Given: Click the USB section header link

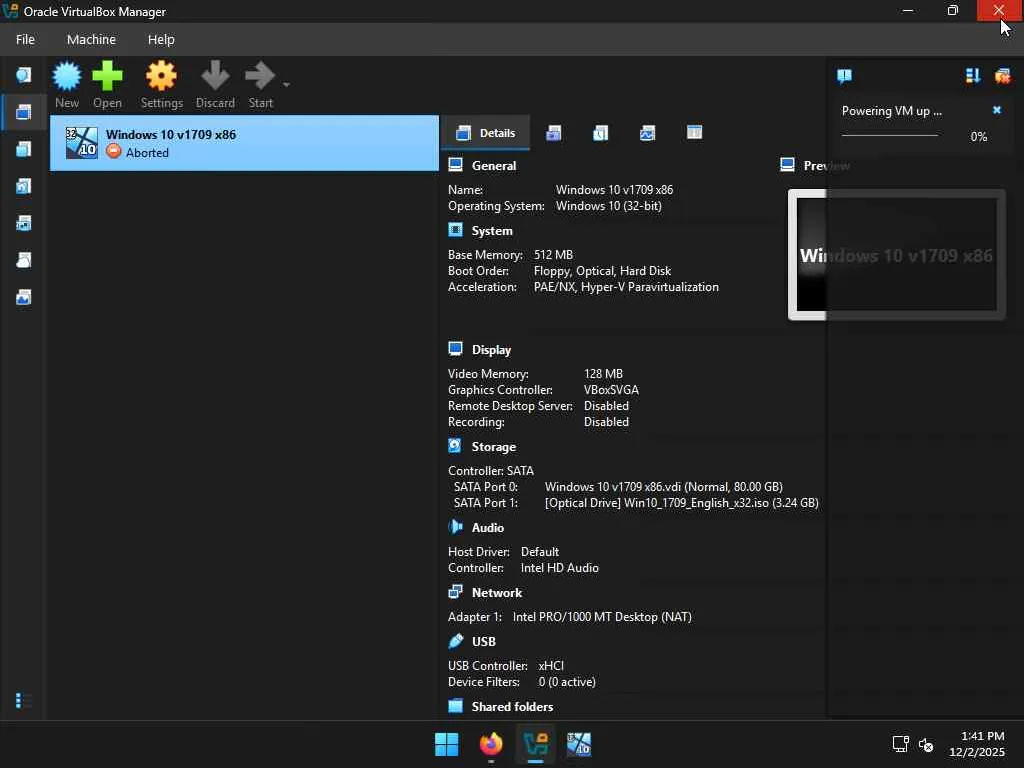Looking at the screenshot, I should [484, 642].
